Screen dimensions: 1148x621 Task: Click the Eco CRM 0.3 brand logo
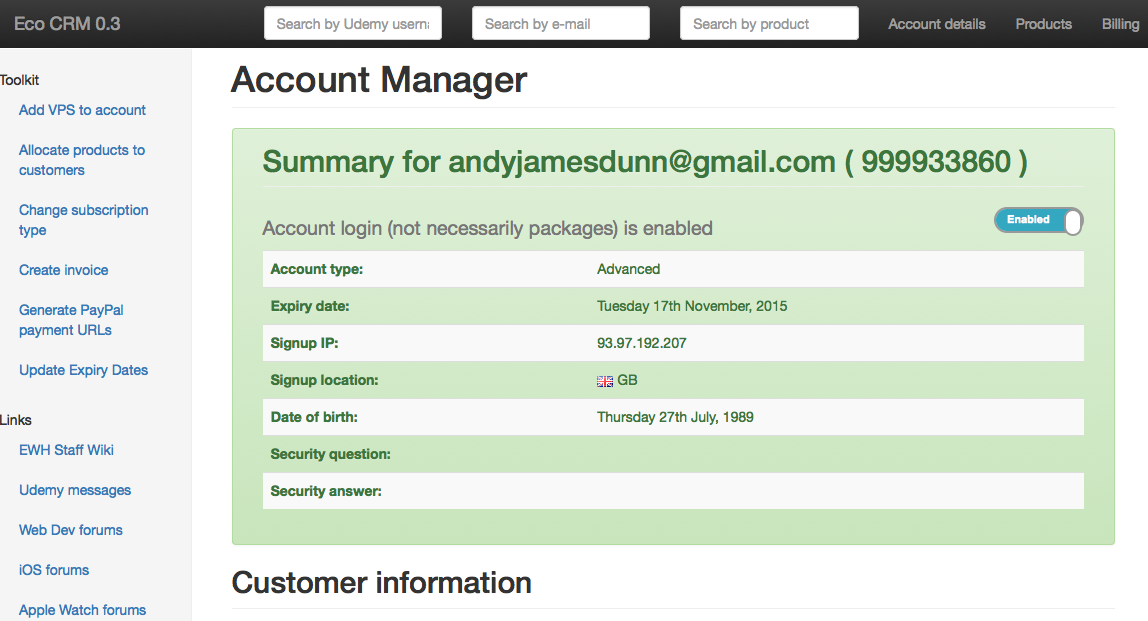click(x=67, y=23)
